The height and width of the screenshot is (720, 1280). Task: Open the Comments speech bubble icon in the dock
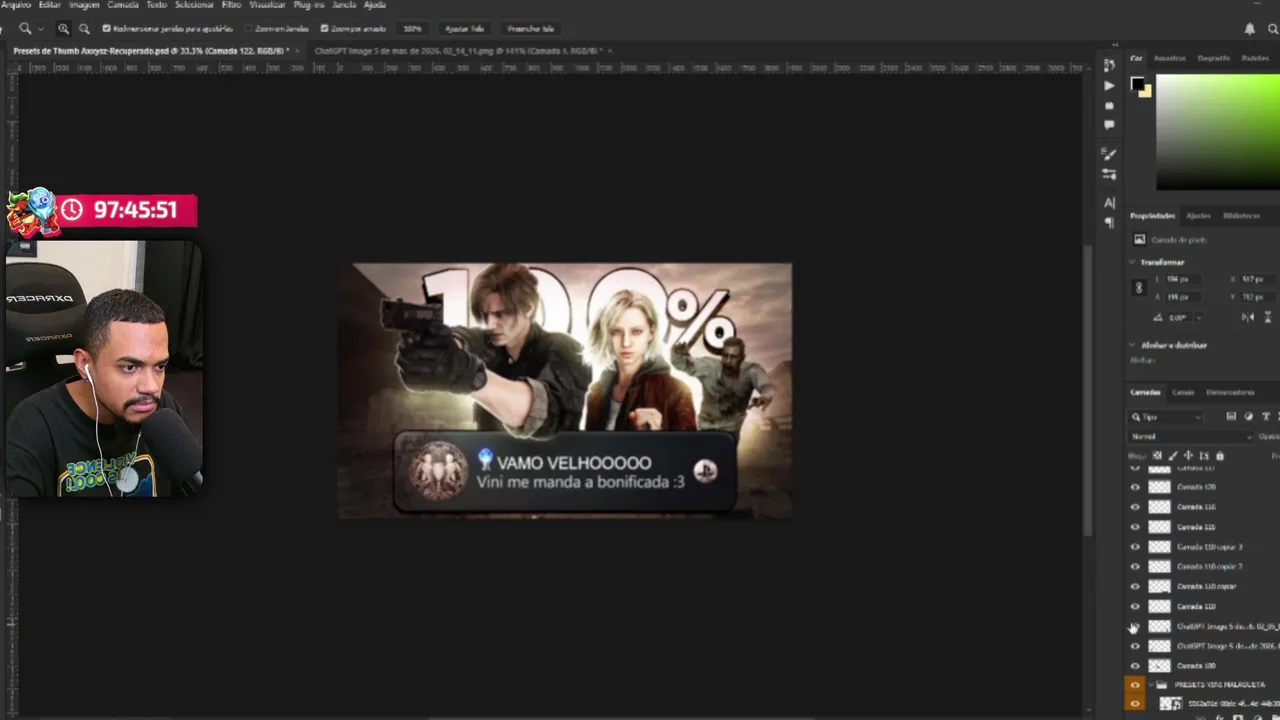1109,125
